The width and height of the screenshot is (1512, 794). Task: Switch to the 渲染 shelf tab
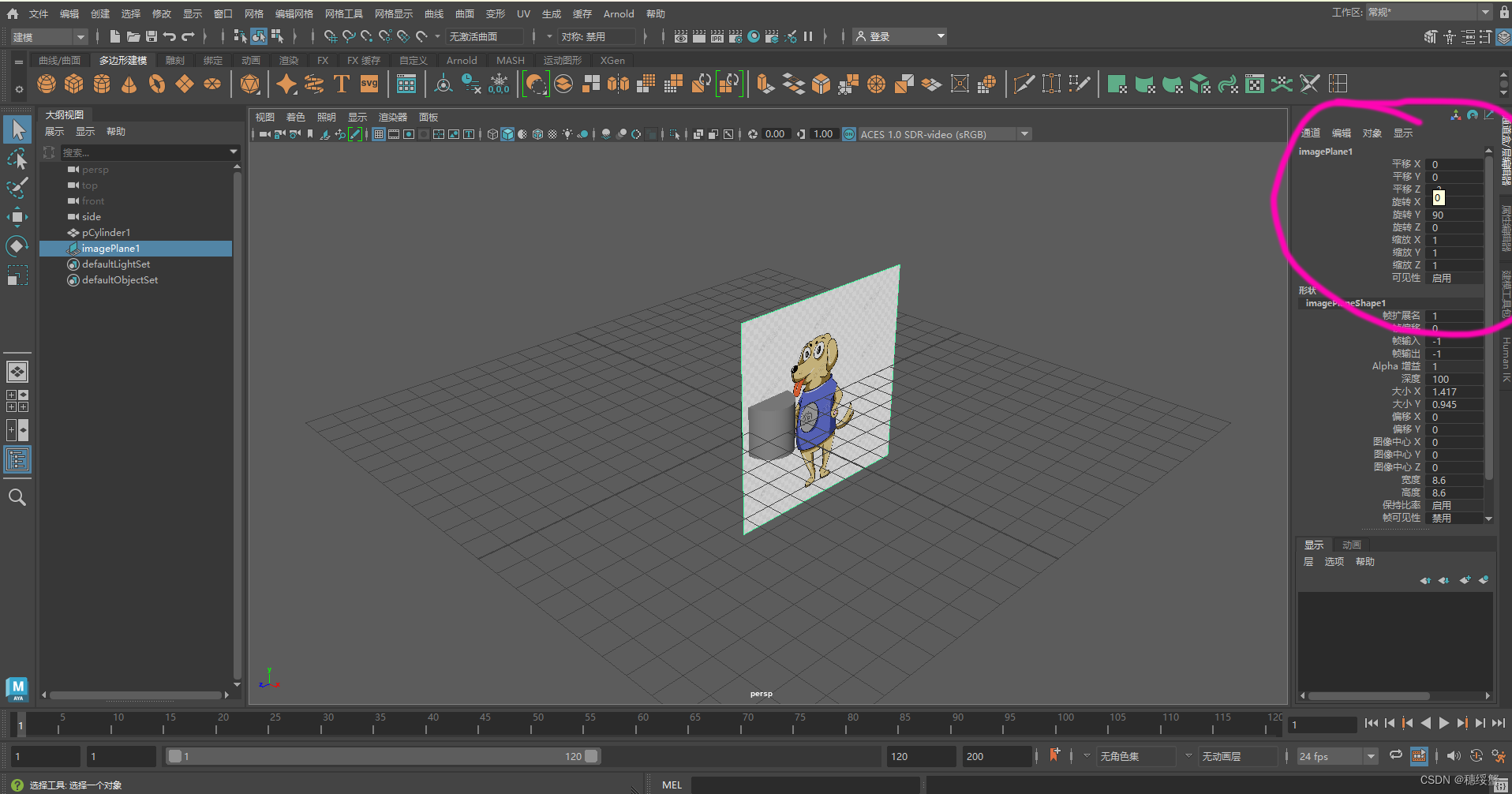point(289,60)
